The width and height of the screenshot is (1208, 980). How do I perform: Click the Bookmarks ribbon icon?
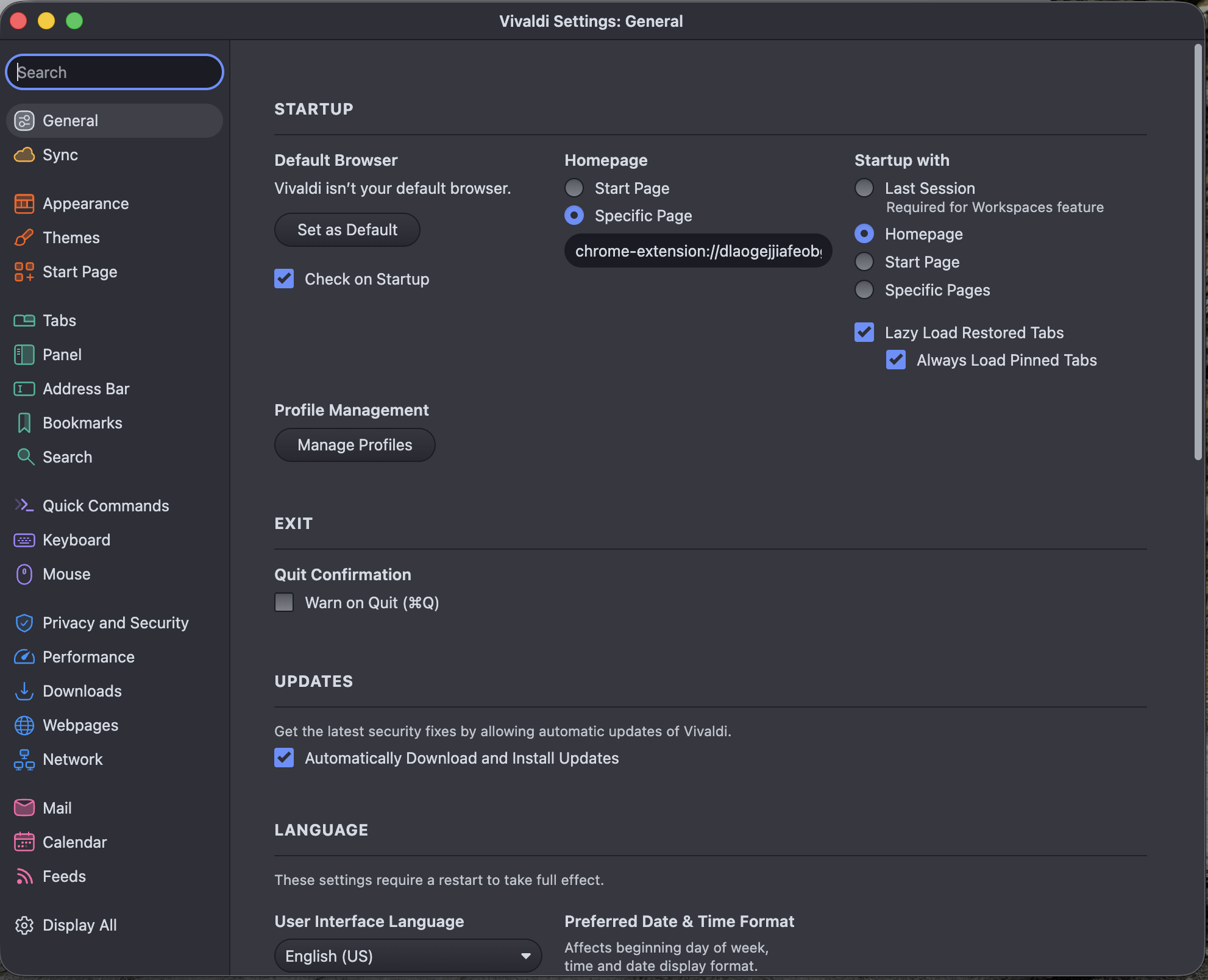click(x=24, y=423)
